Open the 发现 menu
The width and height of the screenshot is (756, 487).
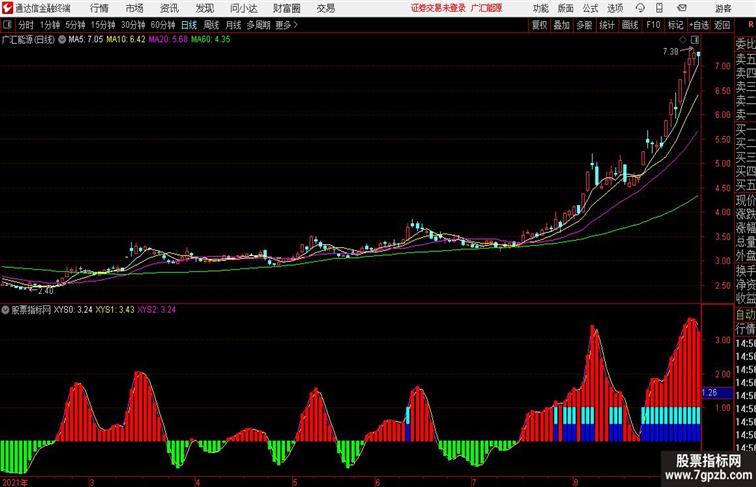(x=204, y=8)
